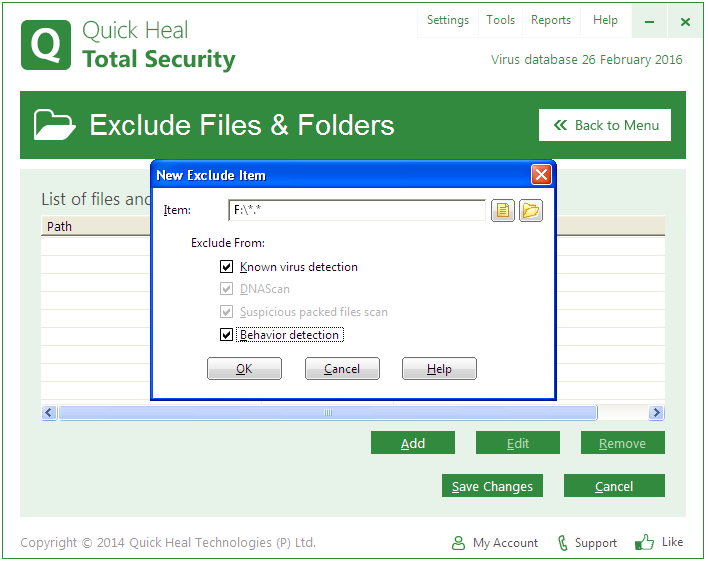Click the folder browse icon beside Item field
708x561 pixels.
tap(530, 210)
